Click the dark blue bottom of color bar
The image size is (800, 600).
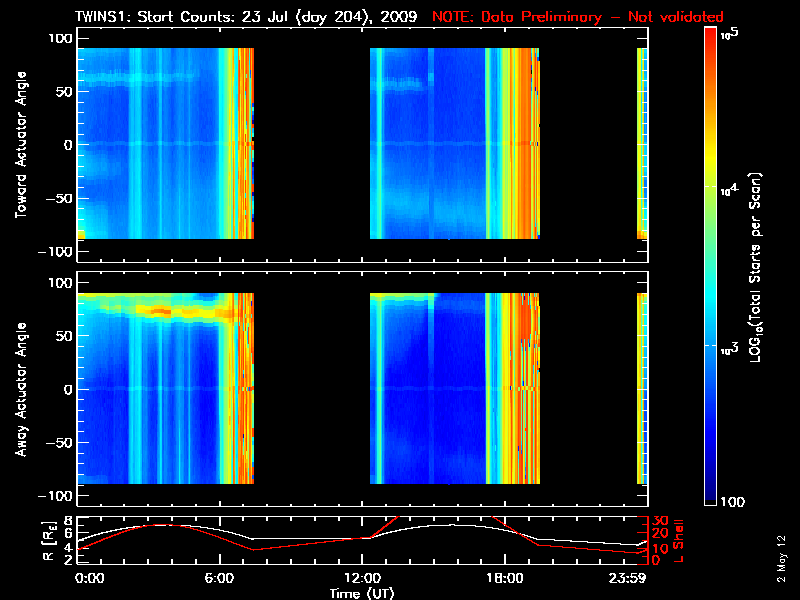click(711, 490)
